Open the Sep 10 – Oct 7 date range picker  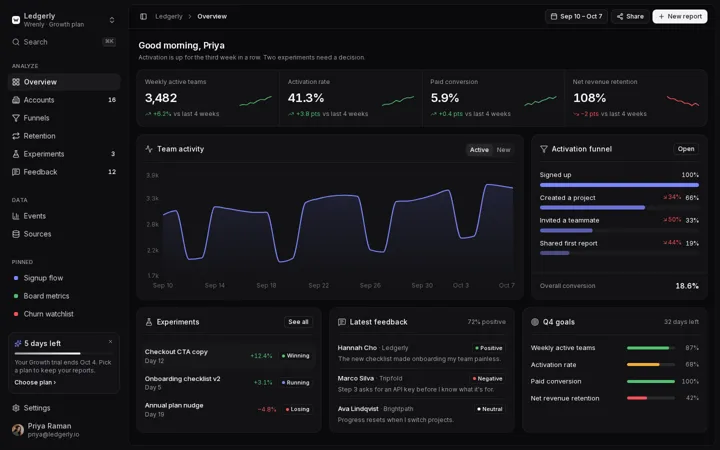click(x=576, y=17)
